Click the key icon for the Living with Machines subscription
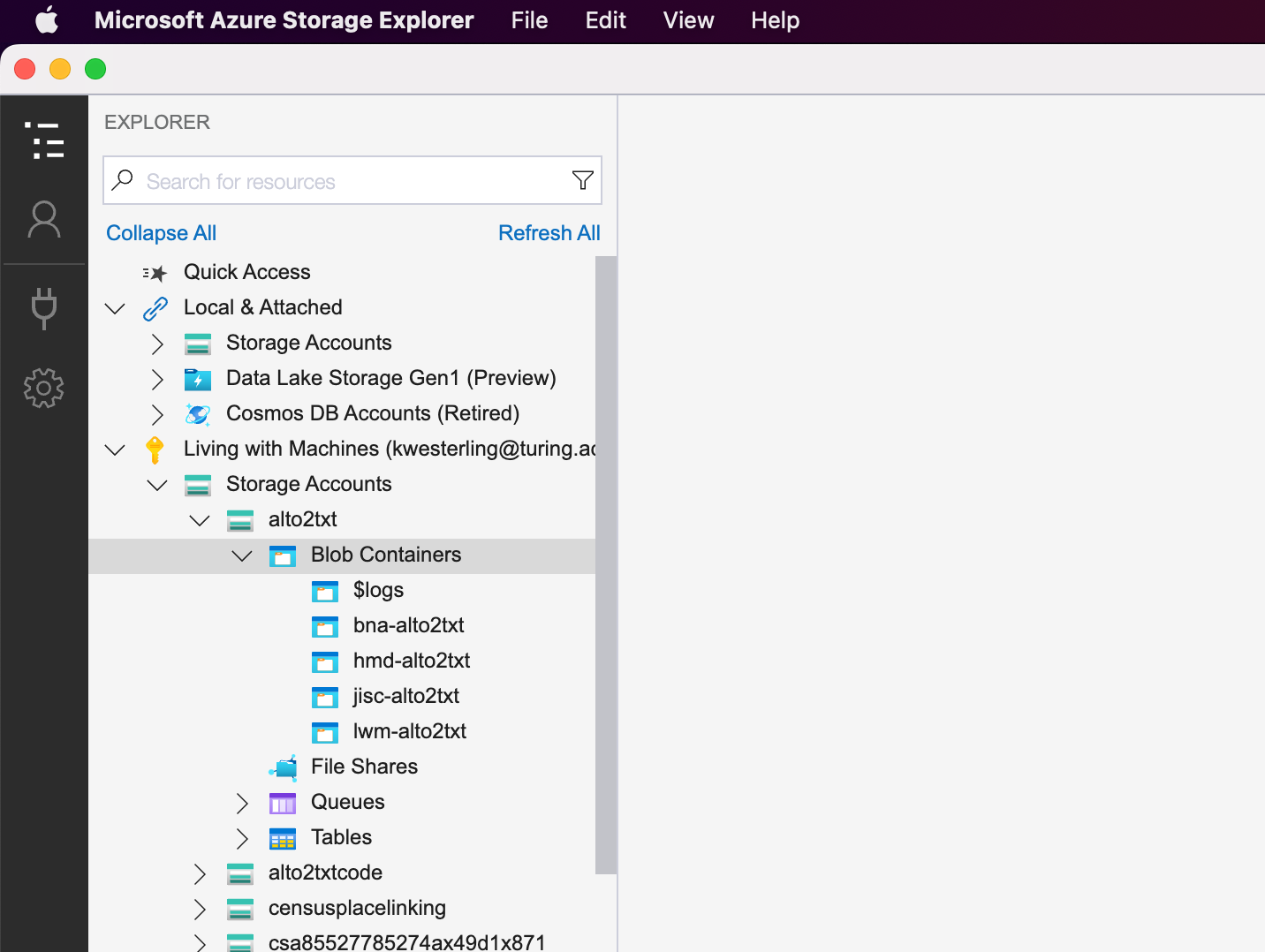 coord(155,450)
